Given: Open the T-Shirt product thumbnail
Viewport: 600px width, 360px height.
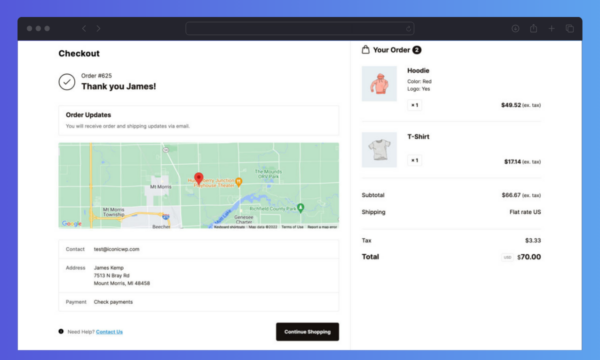Looking at the screenshot, I should (x=379, y=150).
